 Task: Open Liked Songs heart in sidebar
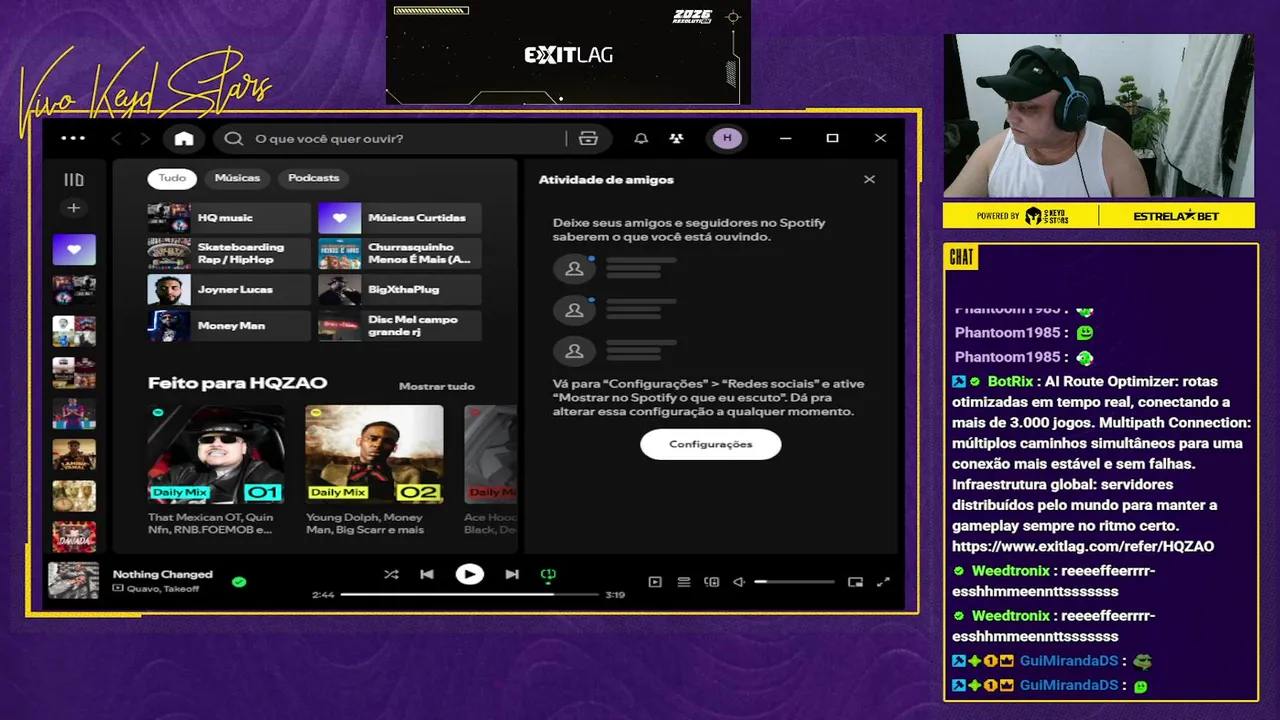pyautogui.click(x=74, y=250)
